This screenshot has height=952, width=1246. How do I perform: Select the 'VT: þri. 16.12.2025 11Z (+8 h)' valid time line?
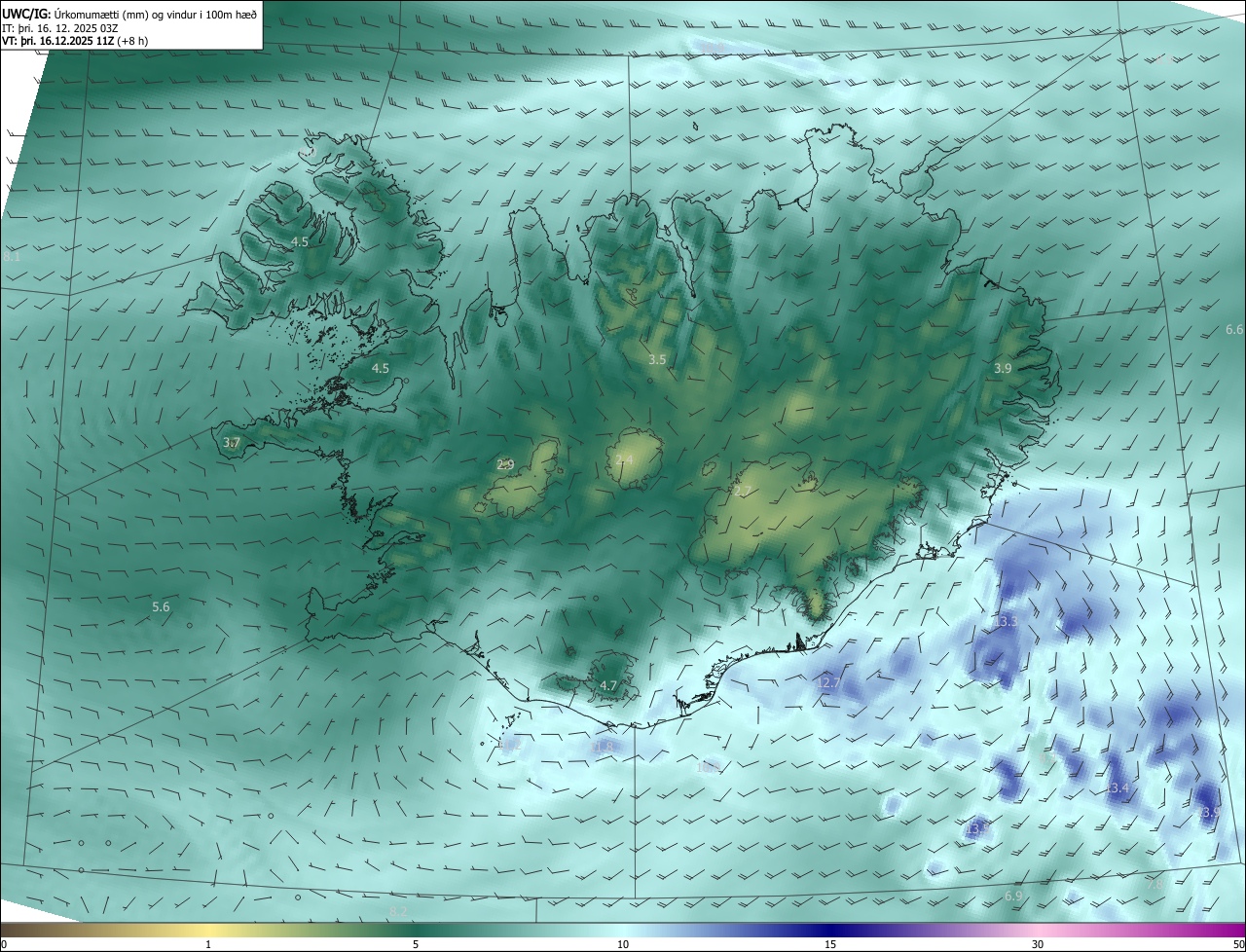tap(74, 41)
